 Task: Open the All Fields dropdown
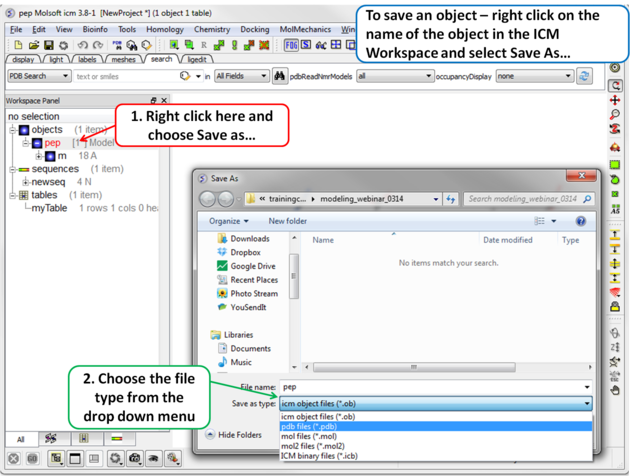coord(241,76)
